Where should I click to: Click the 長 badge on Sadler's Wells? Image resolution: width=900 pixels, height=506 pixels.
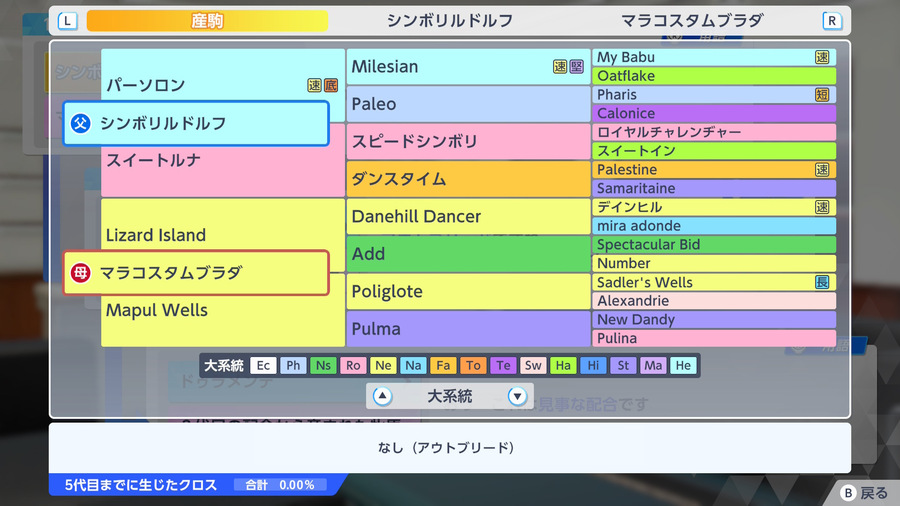[822, 282]
